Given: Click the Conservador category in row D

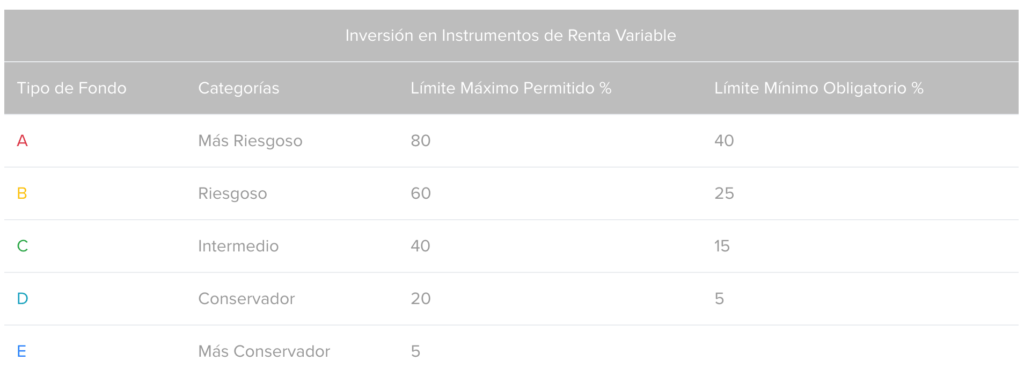Looking at the screenshot, I should [x=247, y=299].
